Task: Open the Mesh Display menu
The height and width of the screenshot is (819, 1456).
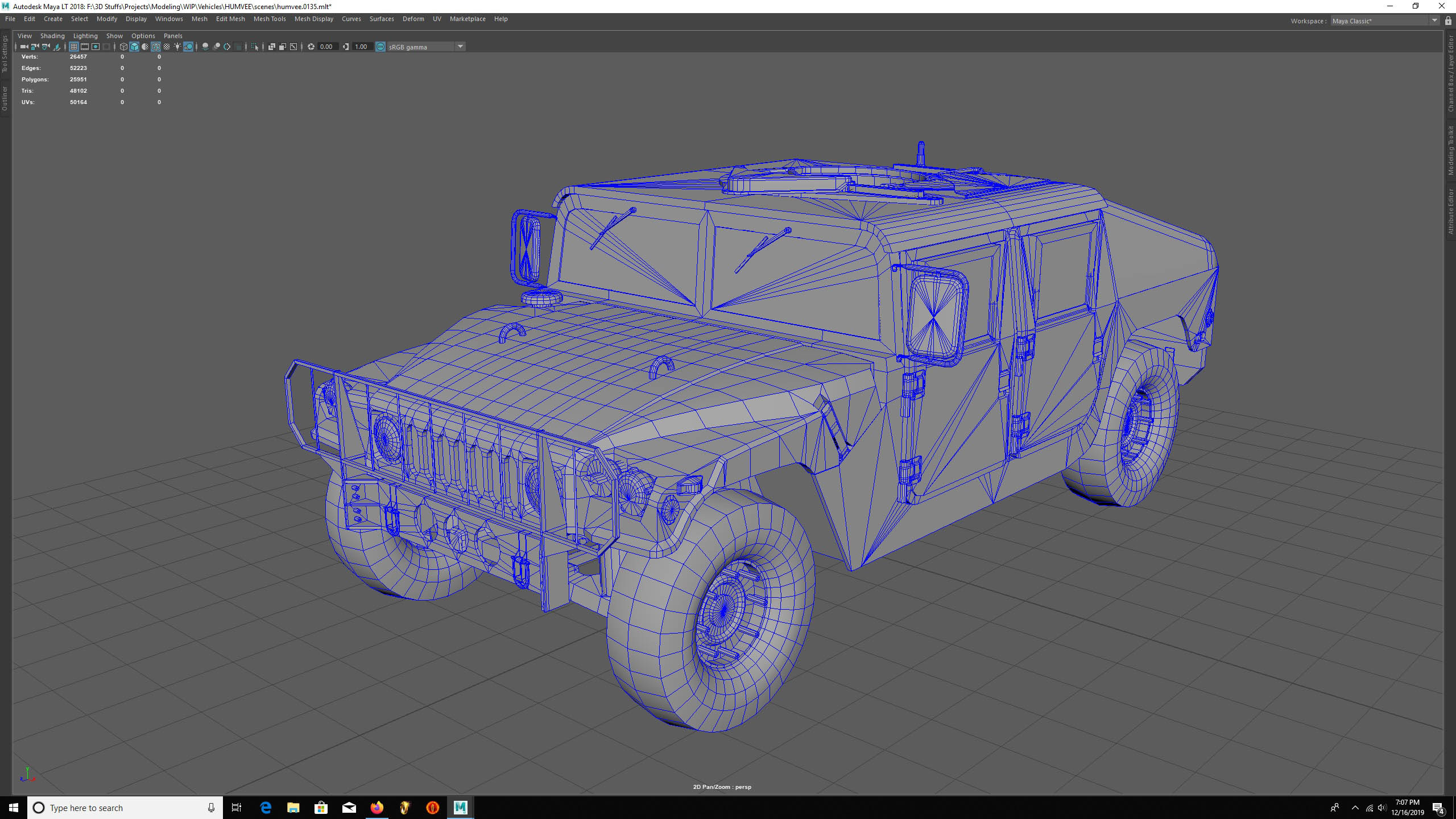Action: tap(314, 19)
